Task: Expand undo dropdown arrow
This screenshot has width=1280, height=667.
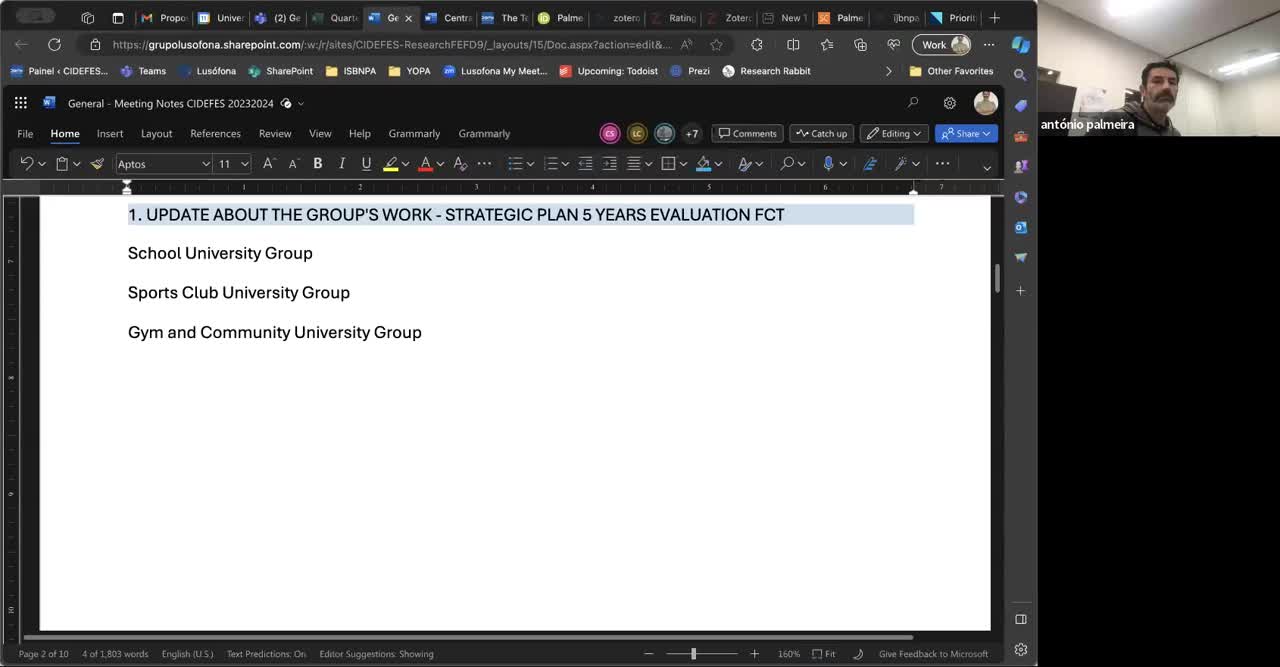Action: click(42, 164)
